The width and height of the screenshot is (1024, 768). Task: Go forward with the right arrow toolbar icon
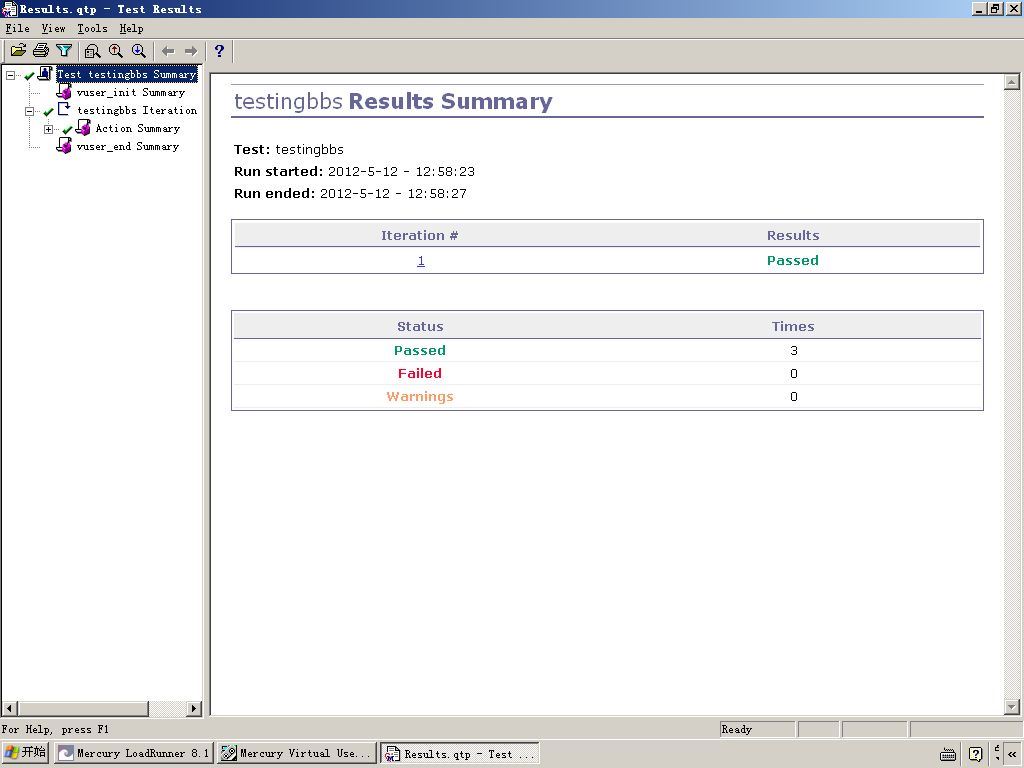pos(191,50)
